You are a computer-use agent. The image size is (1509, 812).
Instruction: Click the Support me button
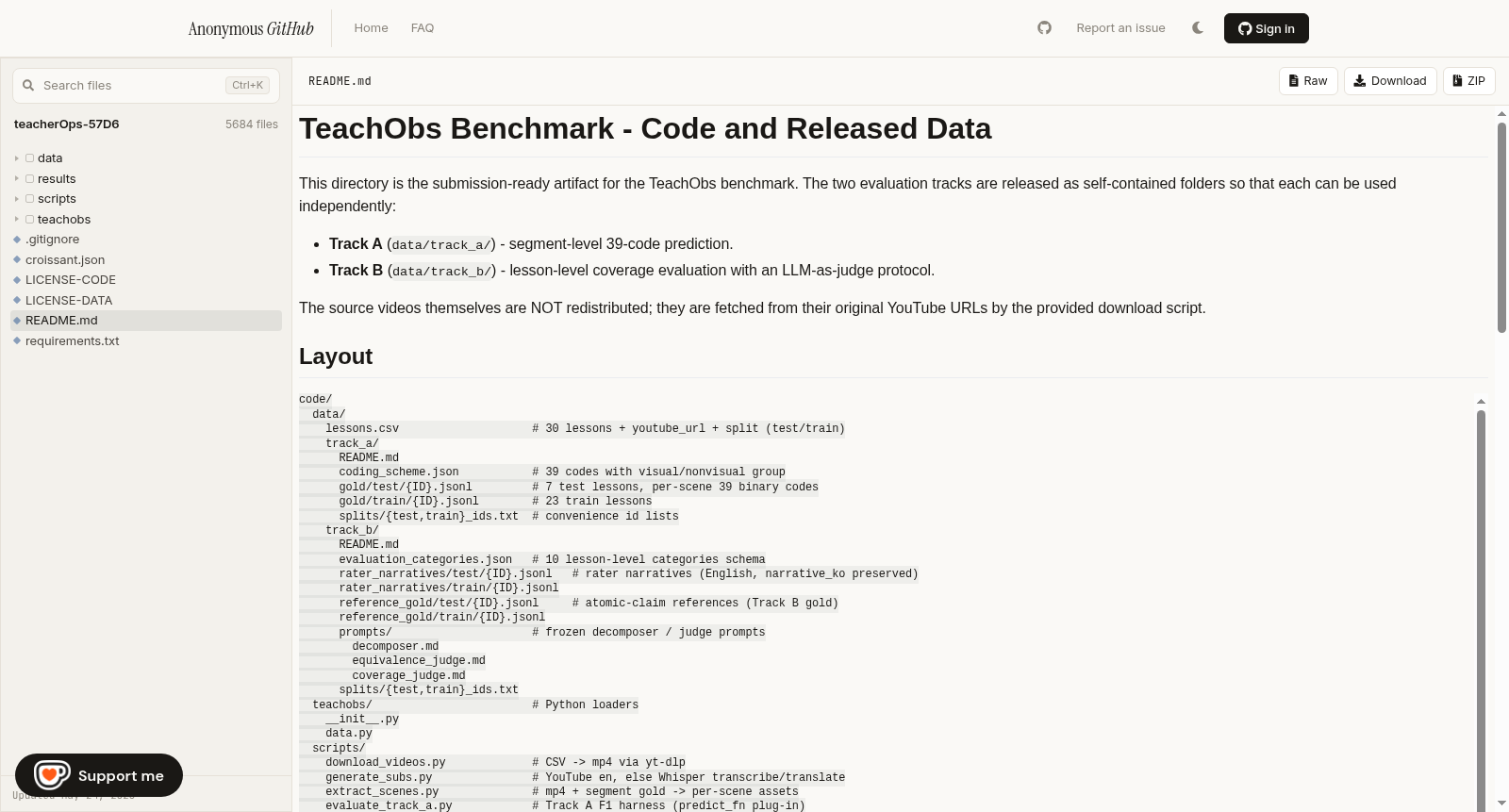[99, 775]
